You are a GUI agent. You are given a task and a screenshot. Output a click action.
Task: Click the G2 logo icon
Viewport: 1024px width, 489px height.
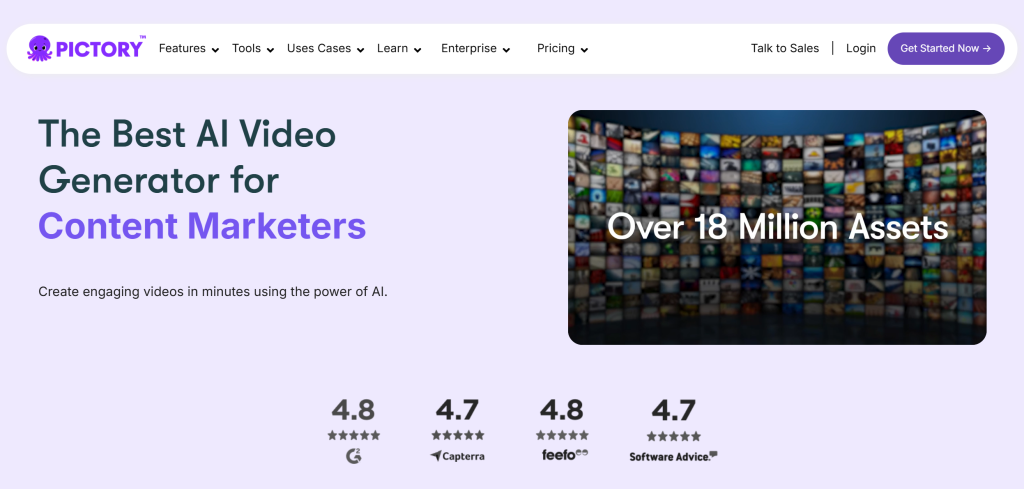(x=353, y=456)
